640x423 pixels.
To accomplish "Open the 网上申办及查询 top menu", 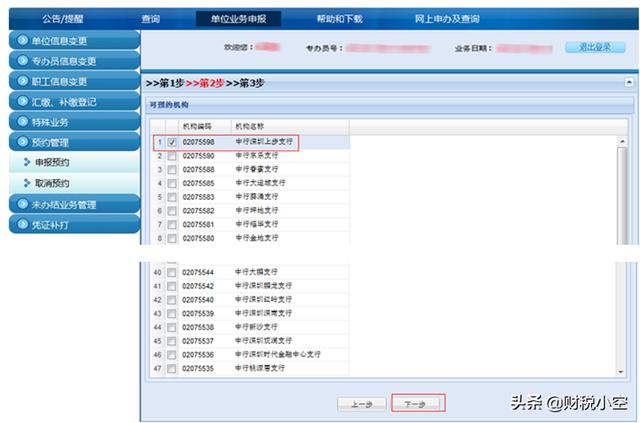I will 447,19.
